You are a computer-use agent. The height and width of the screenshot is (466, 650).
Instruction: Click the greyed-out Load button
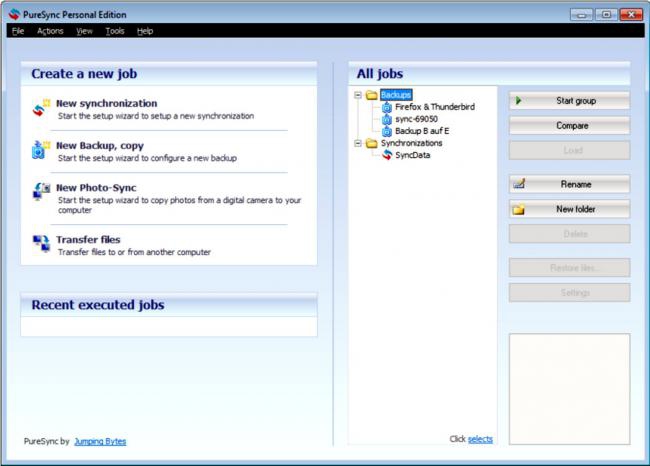pos(570,150)
